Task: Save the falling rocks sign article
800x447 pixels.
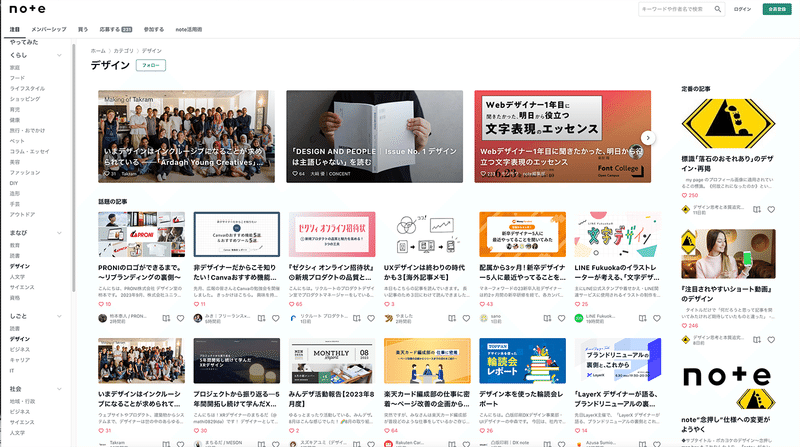Action: [x=757, y=209]
